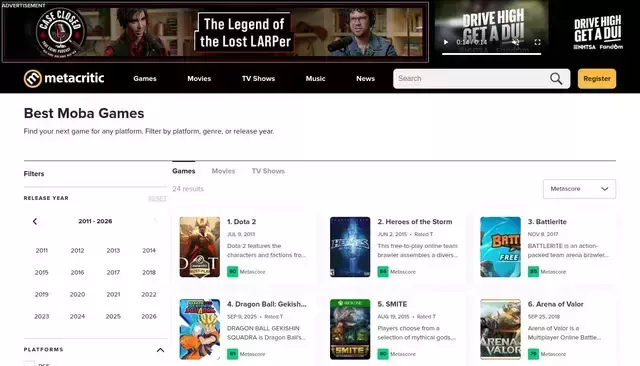Image resolution: width=640 pixels, height=366 pixels.
Task: Open the Heroes of the Storm cover
Action: pos(350,247)
